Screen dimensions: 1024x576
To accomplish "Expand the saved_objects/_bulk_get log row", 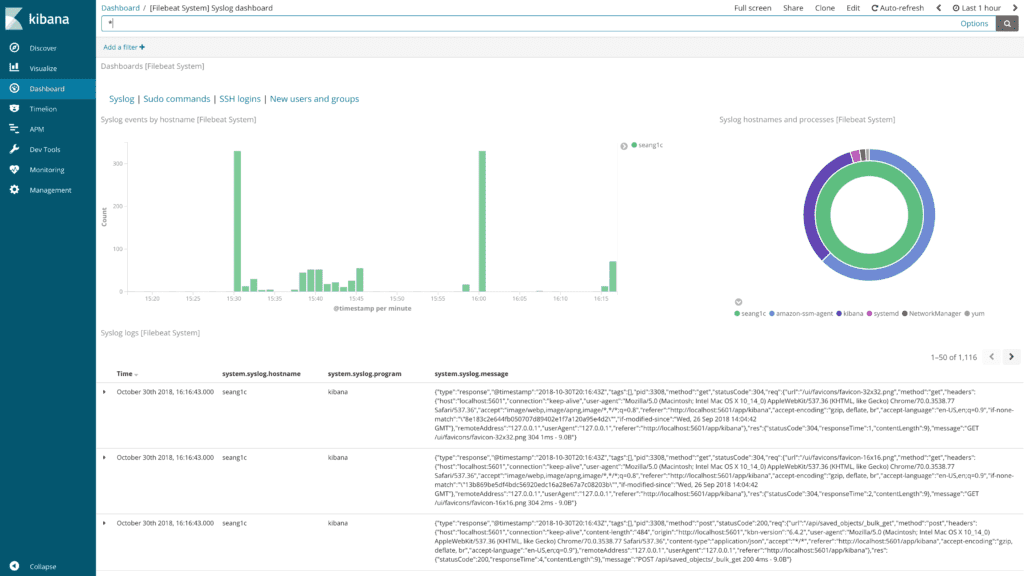I will pos(104,522).
